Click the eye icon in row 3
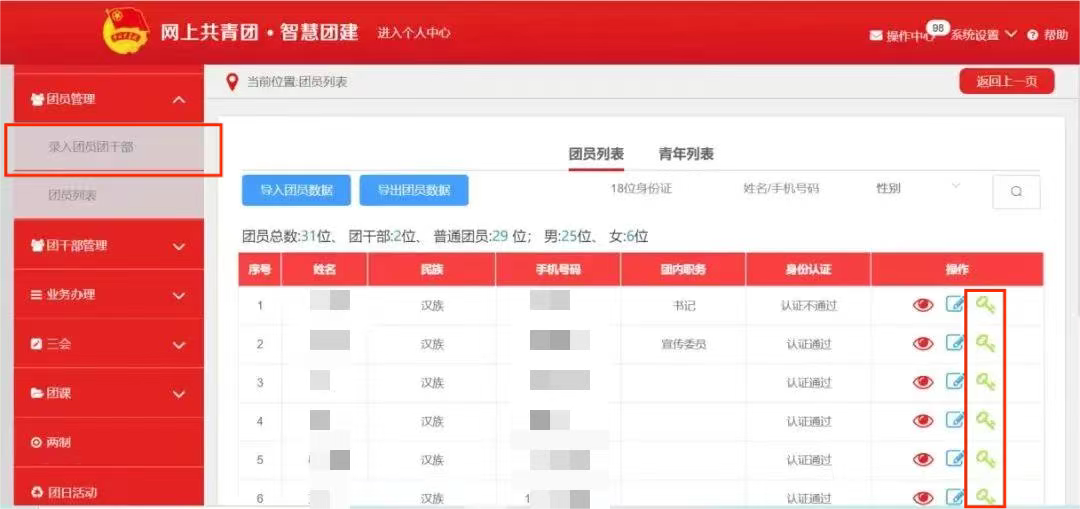 pyautogui.click(x=923, y=382)
